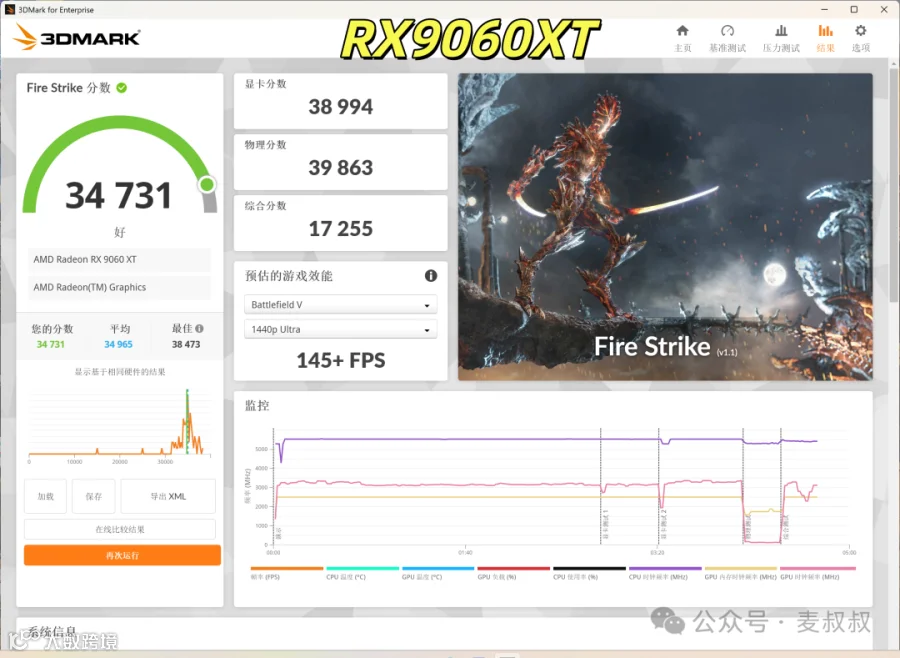The height and width of the screenshot is (658, 900).
Task: Open the Battlefield V game dropdown
Action: tap(340, 304)
